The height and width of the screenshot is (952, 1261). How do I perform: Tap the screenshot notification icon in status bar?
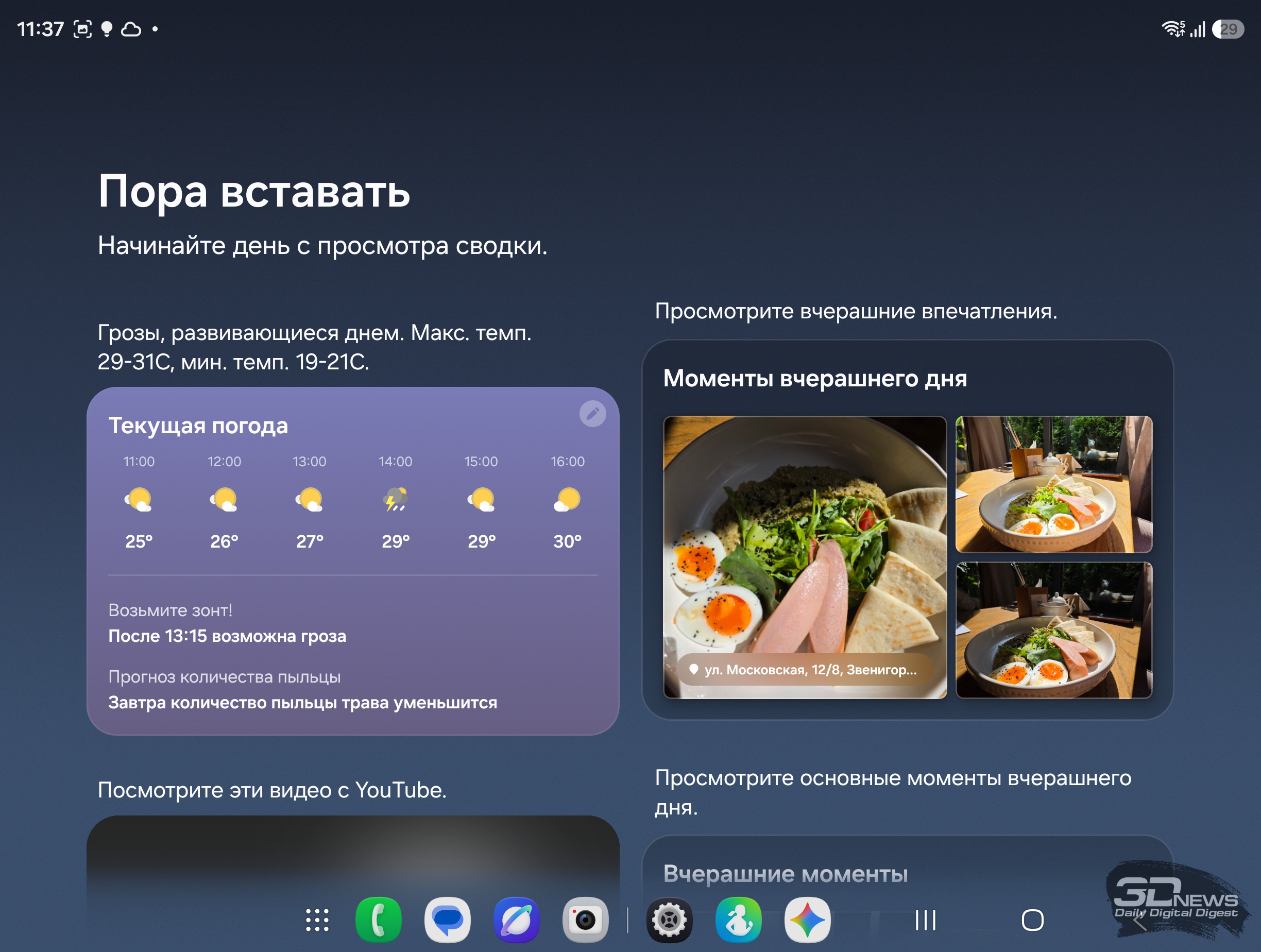pos(82,29)
